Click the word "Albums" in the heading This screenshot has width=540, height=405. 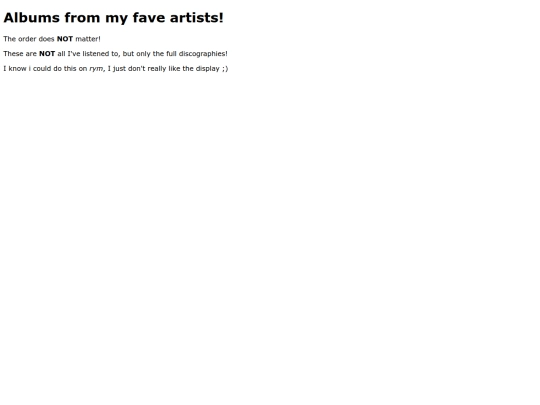pyautogui.click(x=32, y=18)
